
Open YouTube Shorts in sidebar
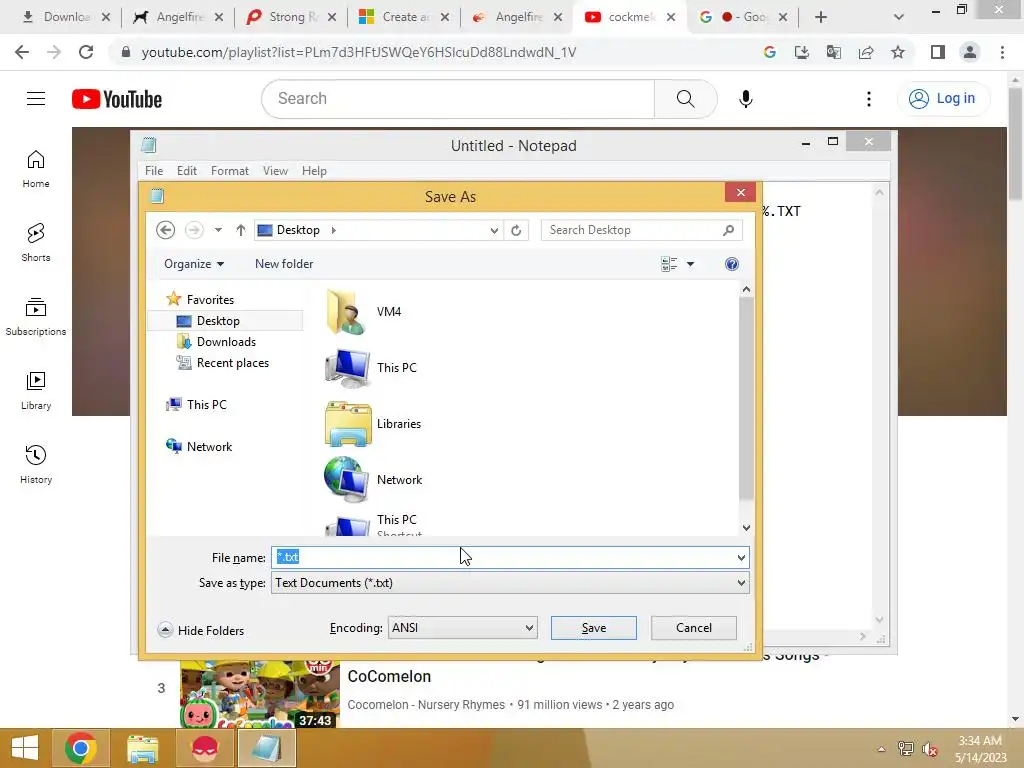36,243
